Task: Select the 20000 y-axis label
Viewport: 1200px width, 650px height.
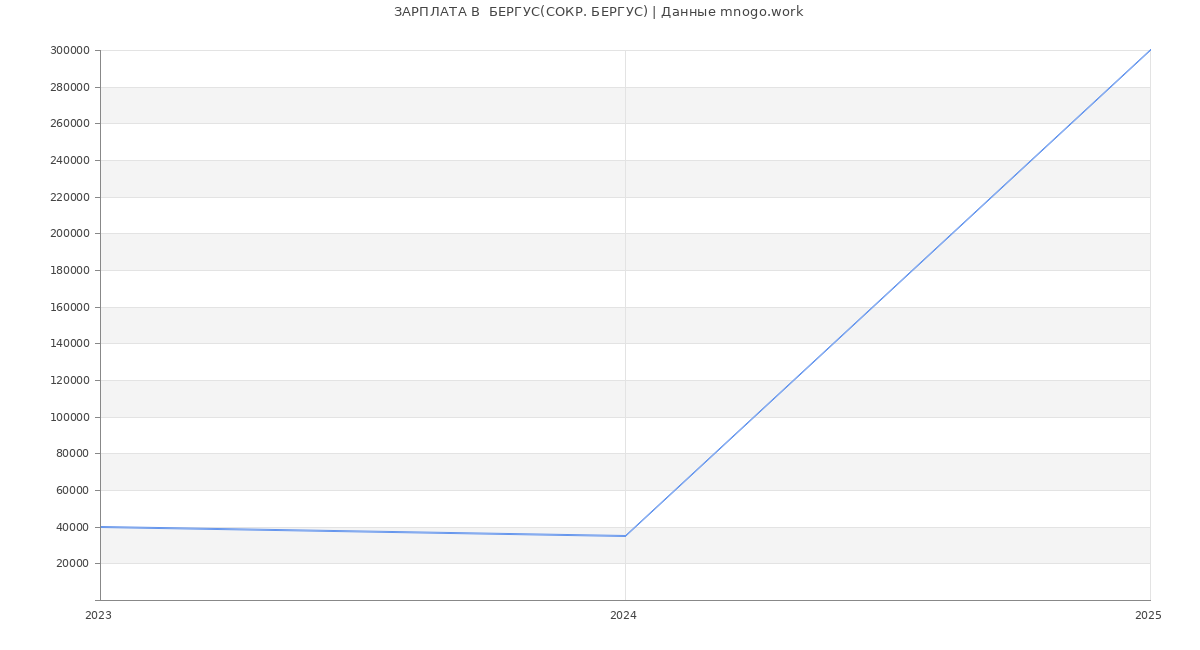Action: coord(72,564)
